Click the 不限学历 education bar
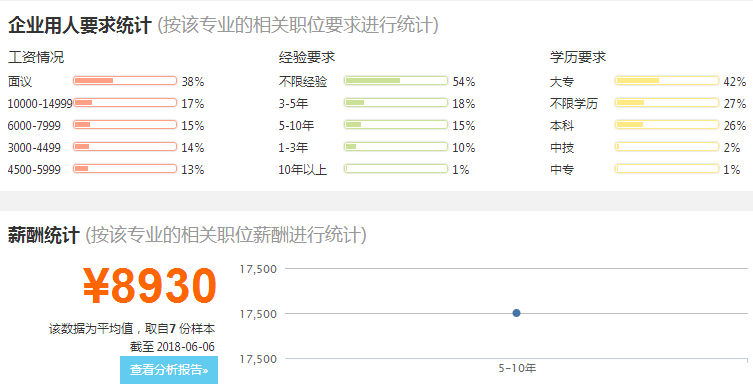Image resolution: width=753 pixels, height=387 pixels. [x=667, y=103]
